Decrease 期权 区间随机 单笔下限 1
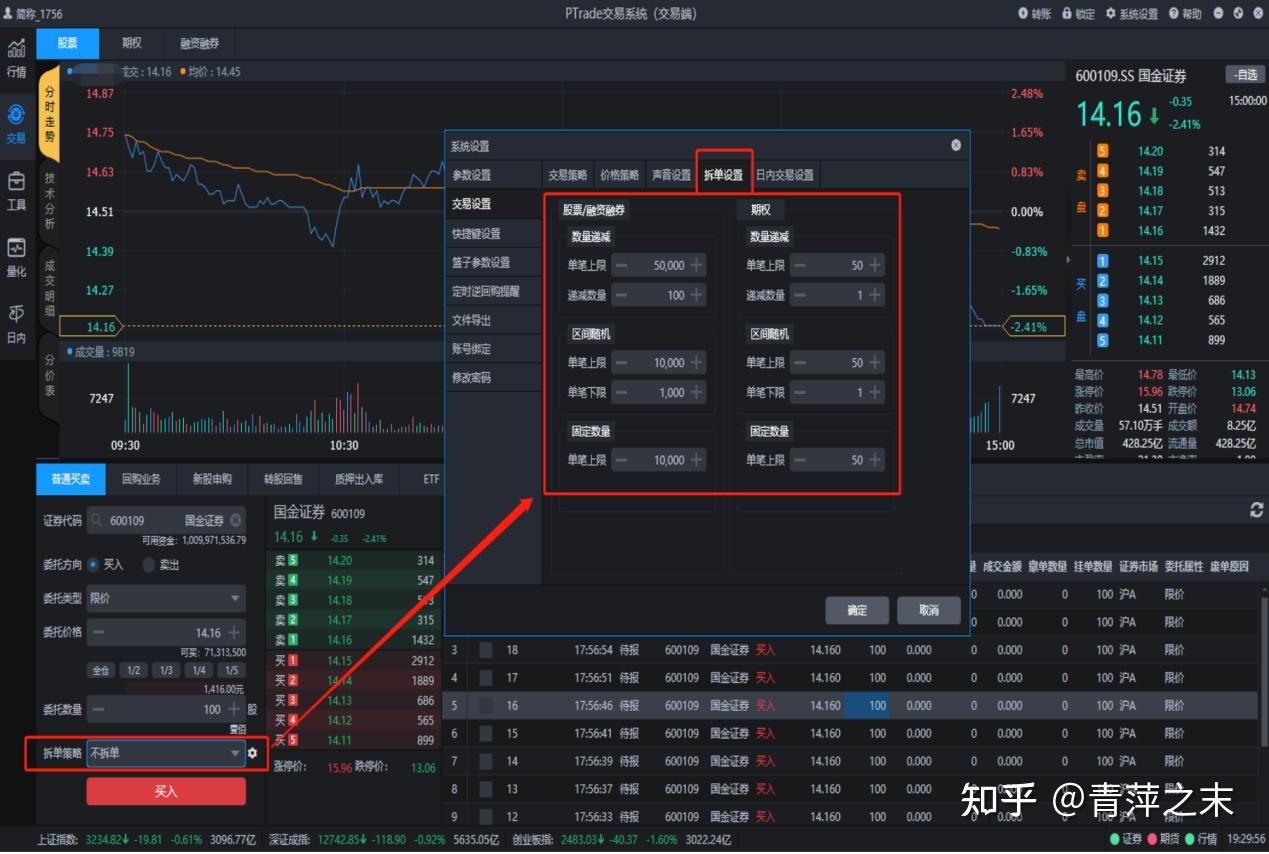1269x854 pixels. point(800,392)
